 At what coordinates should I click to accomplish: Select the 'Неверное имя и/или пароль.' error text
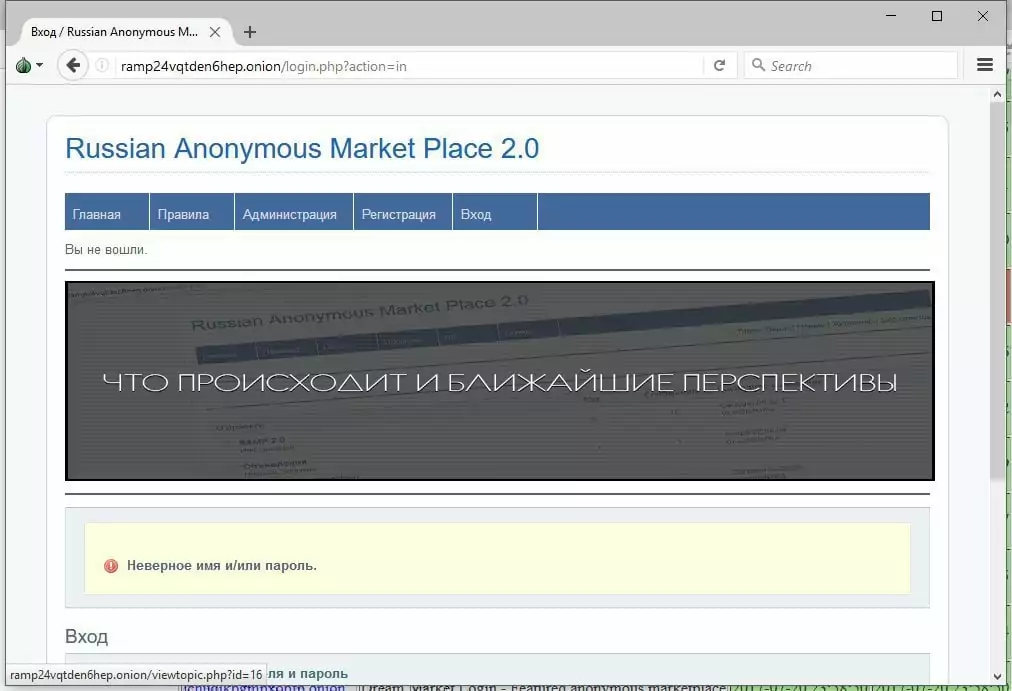221,566
